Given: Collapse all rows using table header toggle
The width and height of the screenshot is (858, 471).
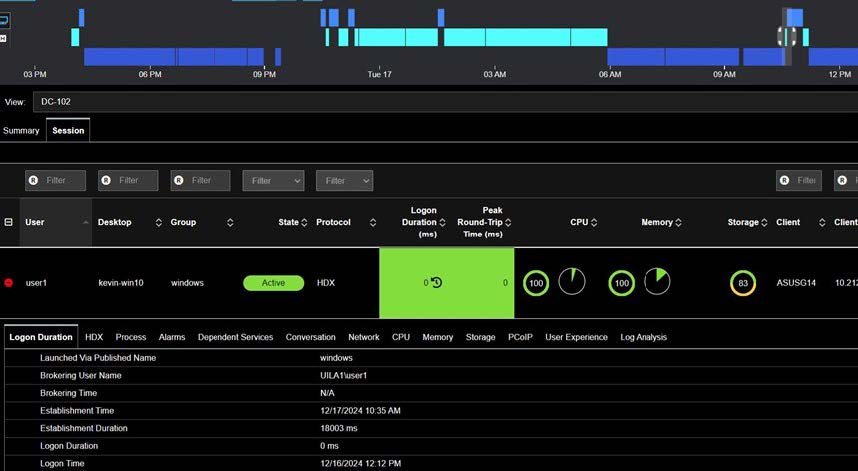Looking at the screenshot, I should 9,222.
